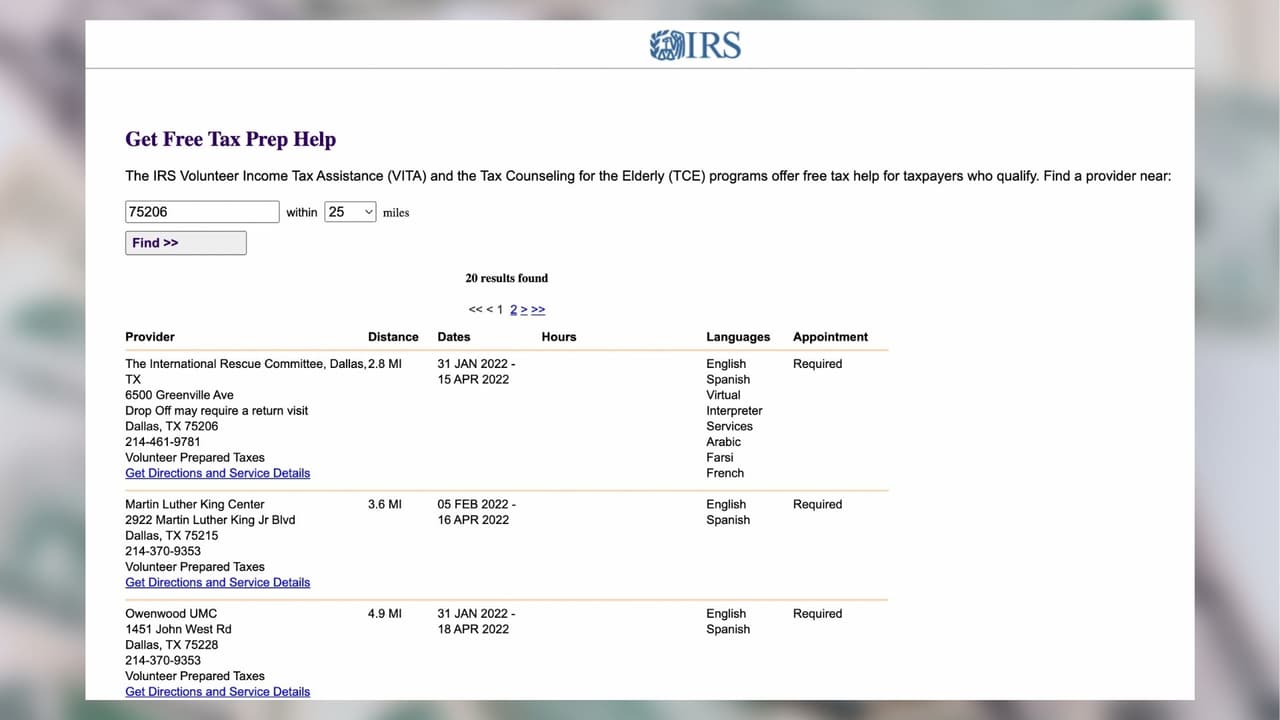Click the Find >> button

click(185, 242)
